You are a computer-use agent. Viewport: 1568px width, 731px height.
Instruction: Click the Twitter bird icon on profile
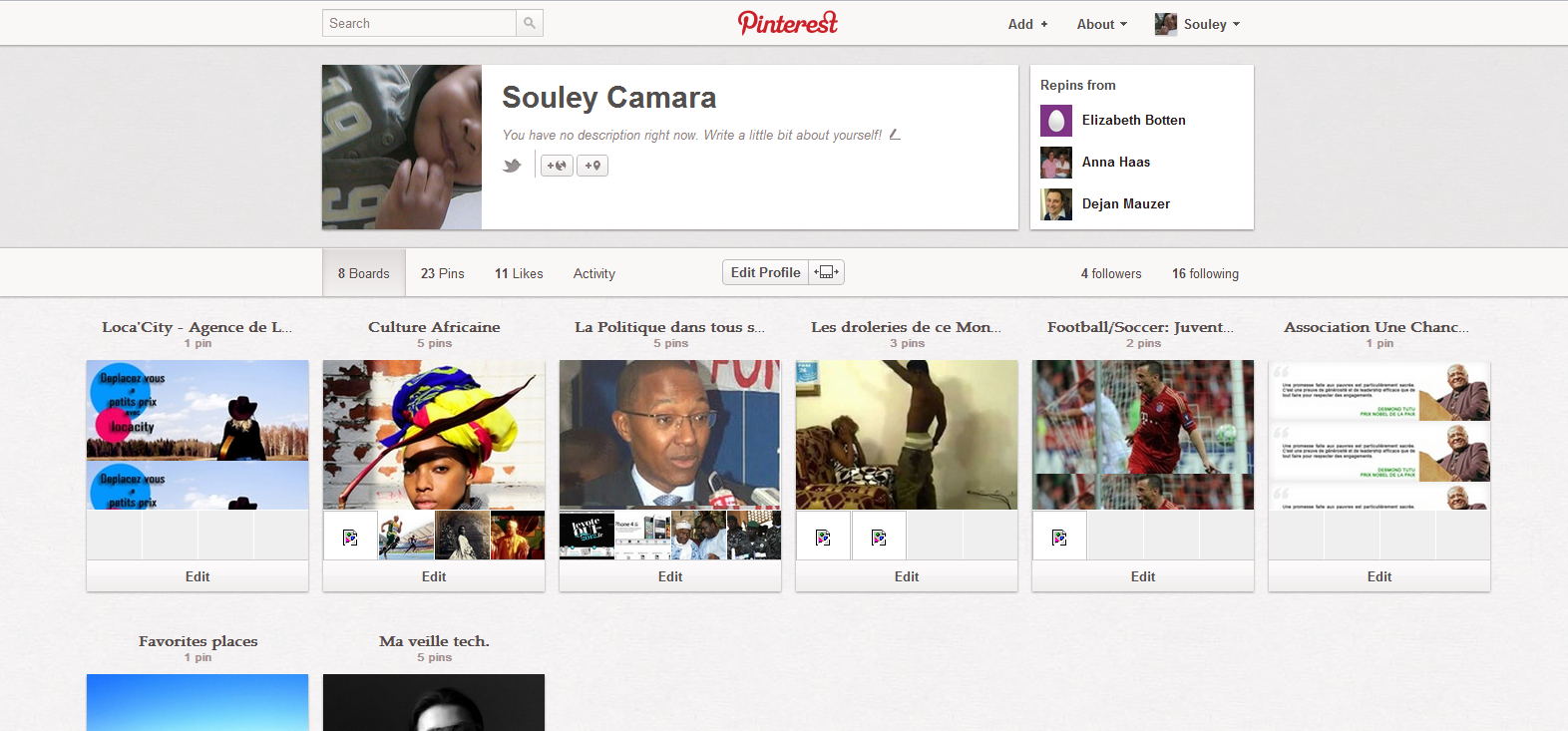(x=512, y=166)
